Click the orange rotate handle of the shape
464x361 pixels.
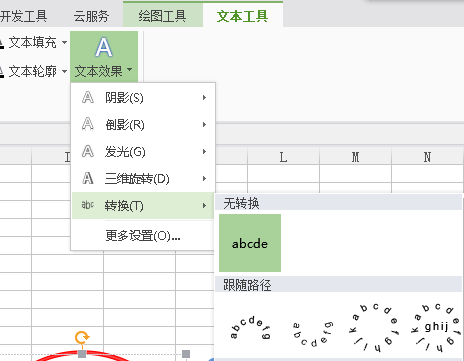coord(82,338)
